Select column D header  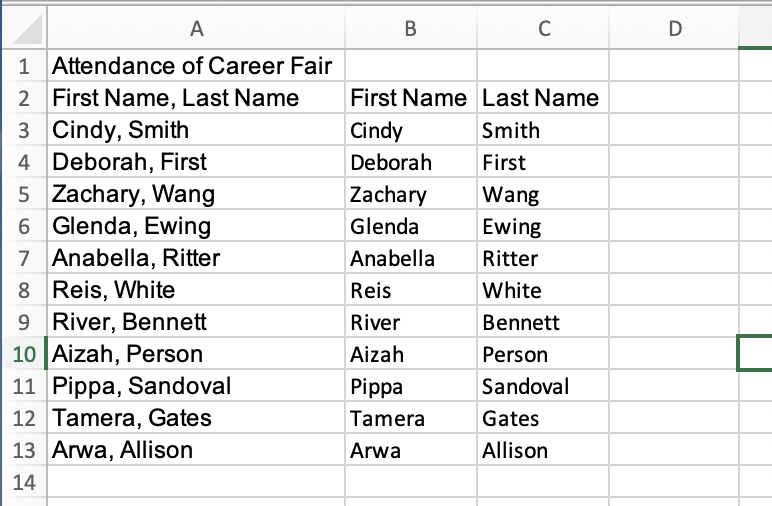[x=673, y=30]
